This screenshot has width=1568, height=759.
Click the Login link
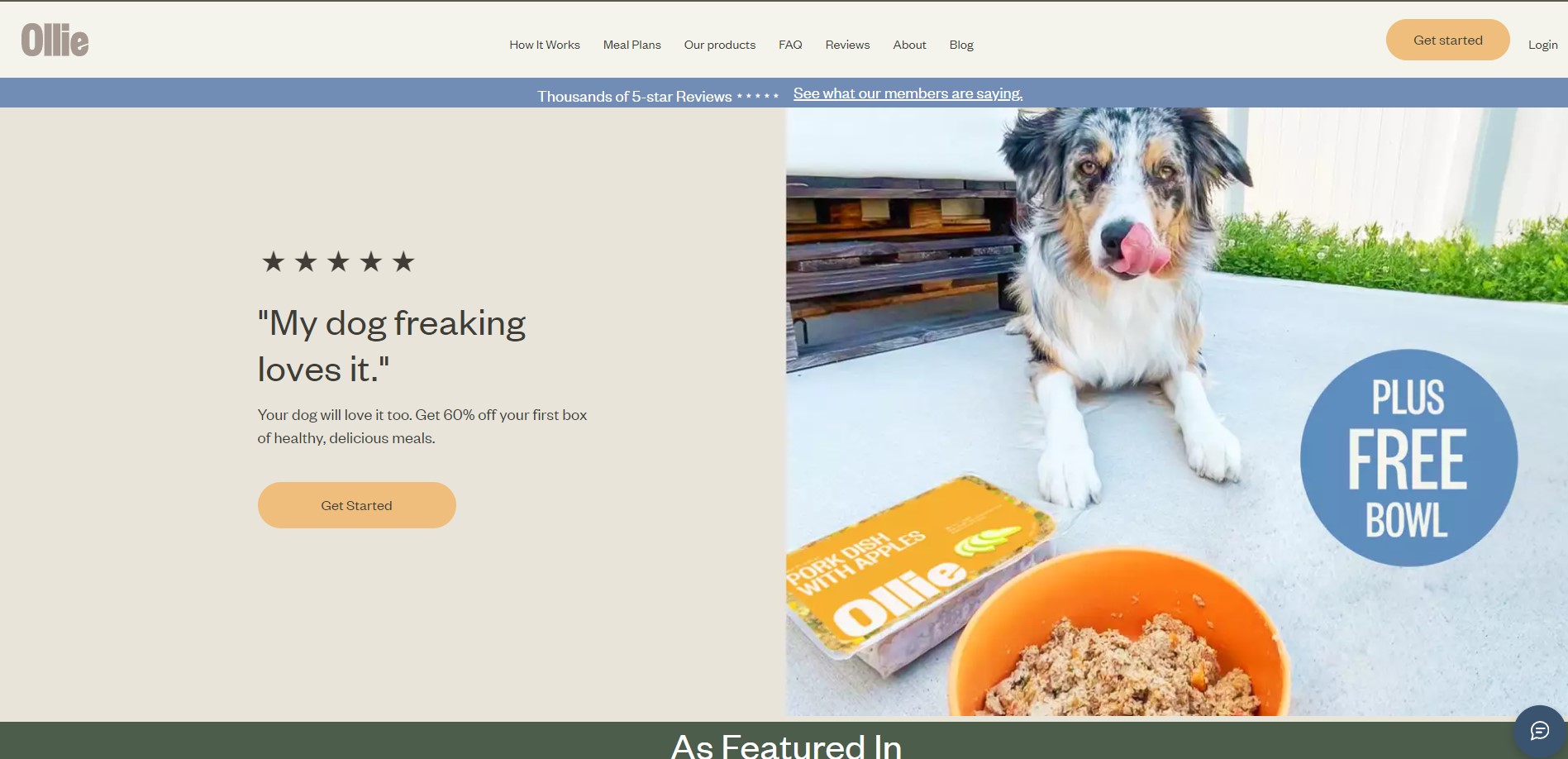coord(1542,45)
